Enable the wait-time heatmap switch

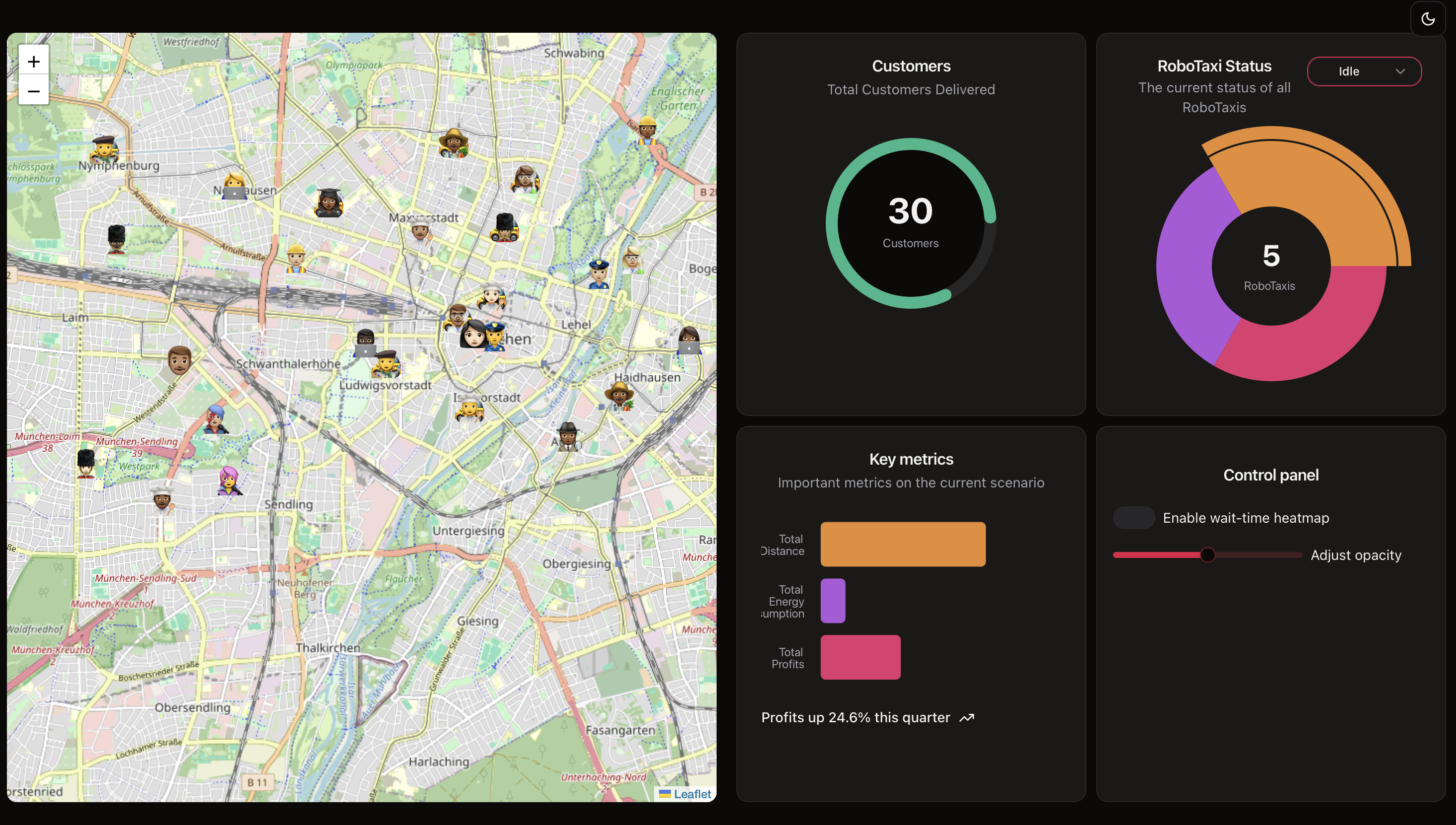pos(1133,517)
